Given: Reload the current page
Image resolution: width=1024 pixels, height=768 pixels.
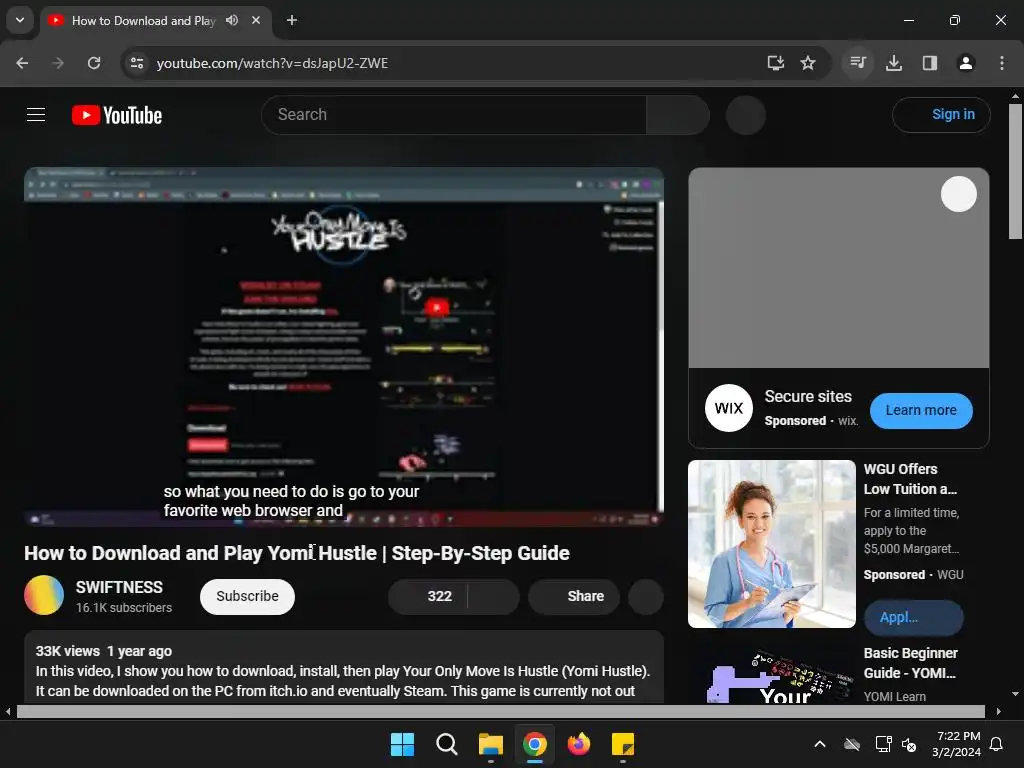Looking at the screenshot, I should 94,63.
